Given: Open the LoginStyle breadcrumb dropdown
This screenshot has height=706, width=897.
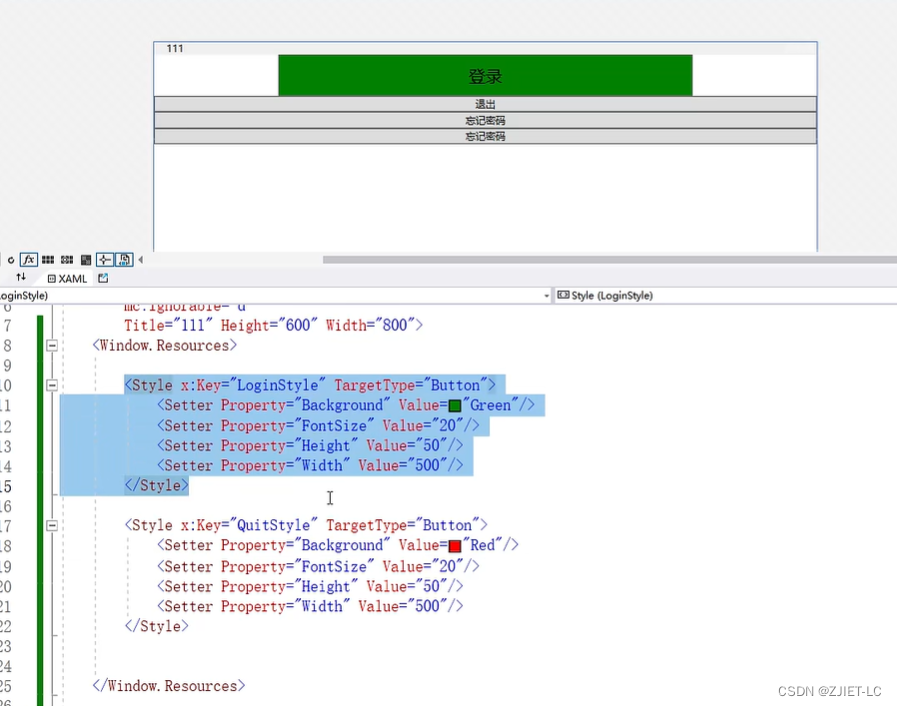Looking at the screenshot, I should coord(546,295).
